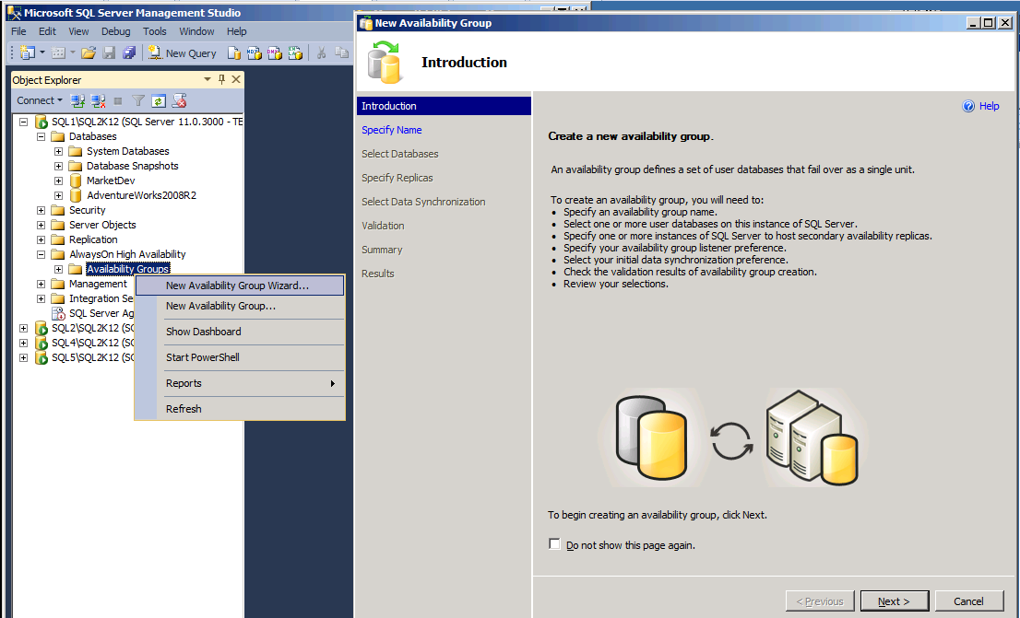The height and width of the screenshot is (618, 1020).
Task: Click the New Query toolbar button
Action: 182,53
